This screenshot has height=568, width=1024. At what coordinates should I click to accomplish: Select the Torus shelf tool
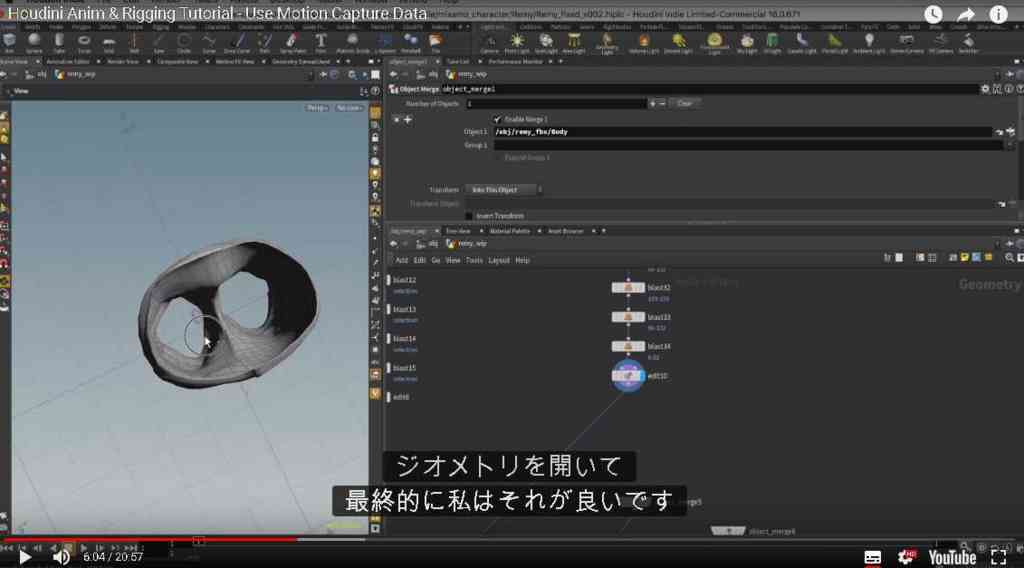pyautogui.click(x=84, y=42)
